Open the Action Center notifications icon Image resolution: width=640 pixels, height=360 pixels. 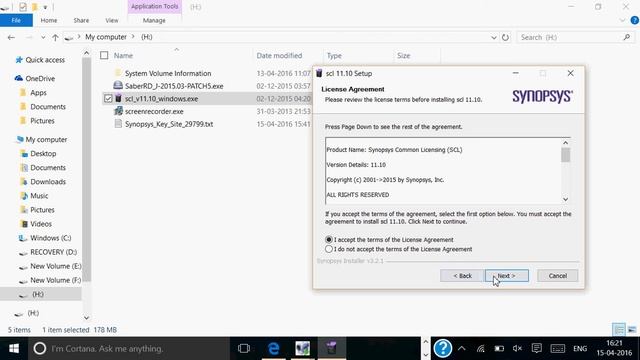coord(537,349)
